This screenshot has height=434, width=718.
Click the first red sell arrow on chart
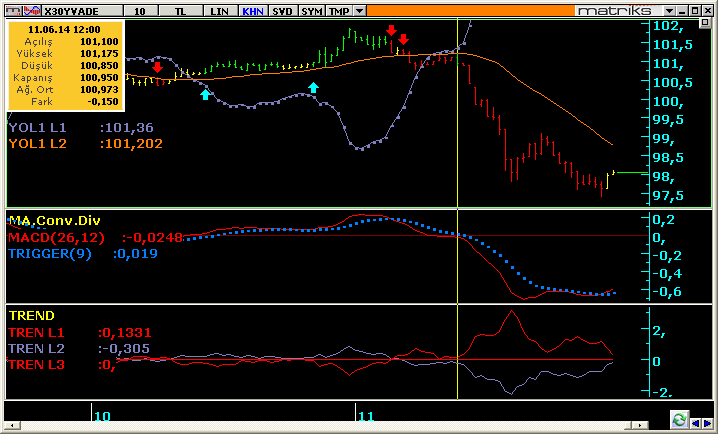pos(158,67)
